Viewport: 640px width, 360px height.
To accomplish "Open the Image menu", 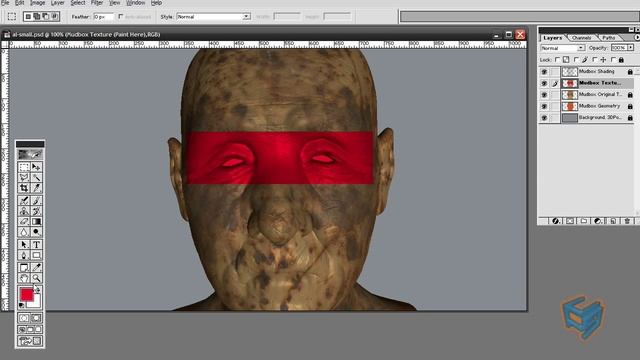I will pos(37,2).
